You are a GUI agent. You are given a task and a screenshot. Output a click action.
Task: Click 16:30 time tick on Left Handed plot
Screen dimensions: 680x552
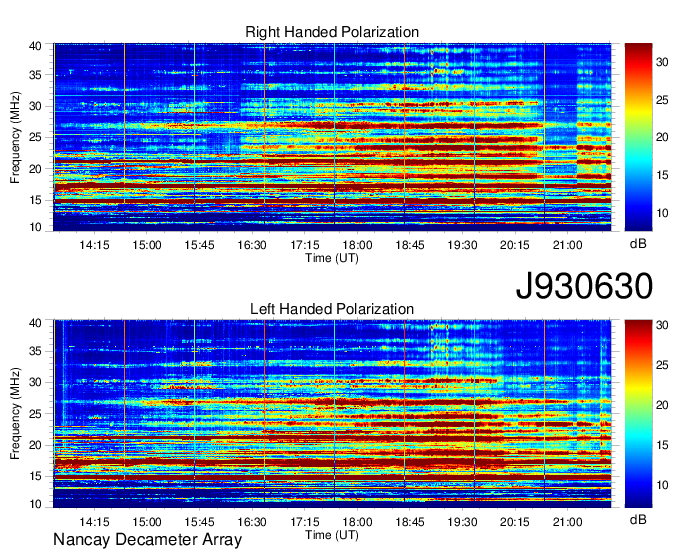tap(252, 522)
